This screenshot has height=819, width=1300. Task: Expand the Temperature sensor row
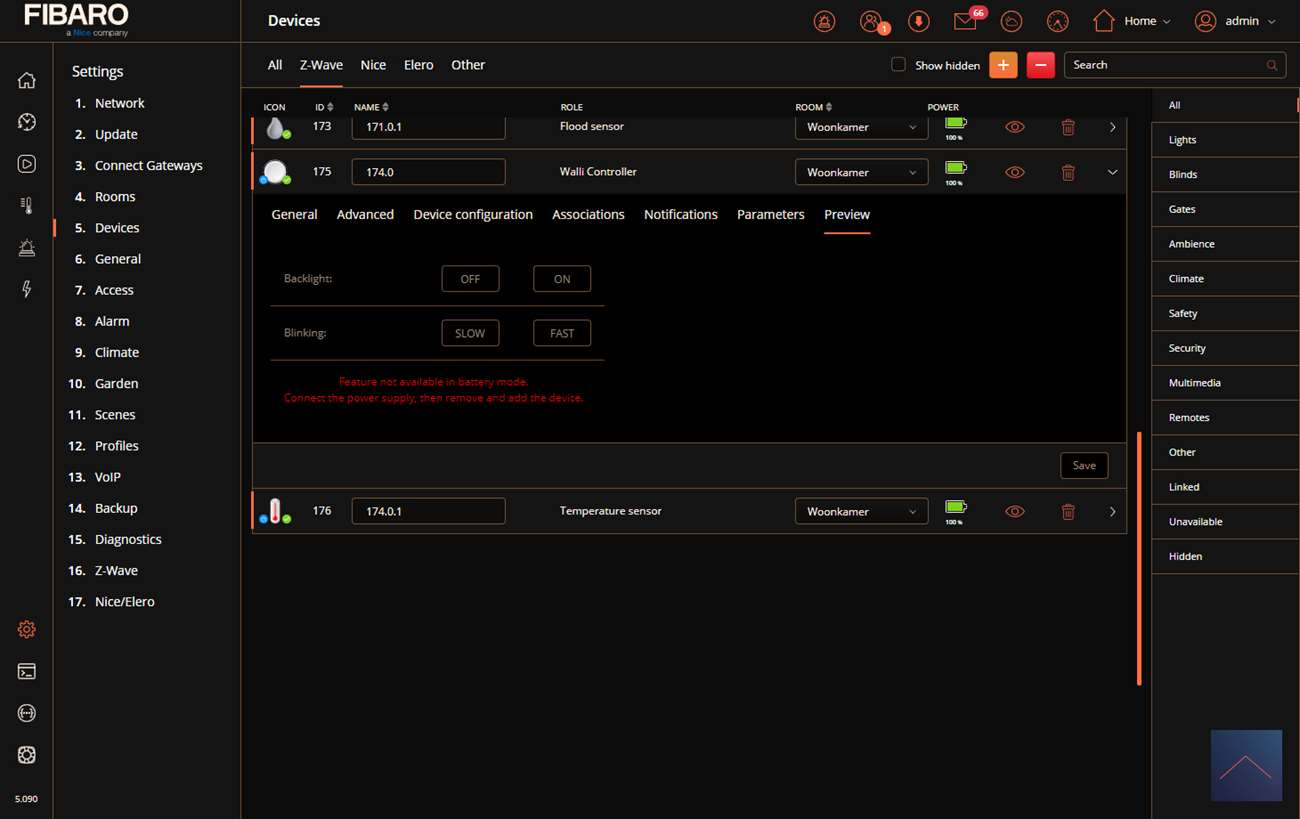[1112, 511]
